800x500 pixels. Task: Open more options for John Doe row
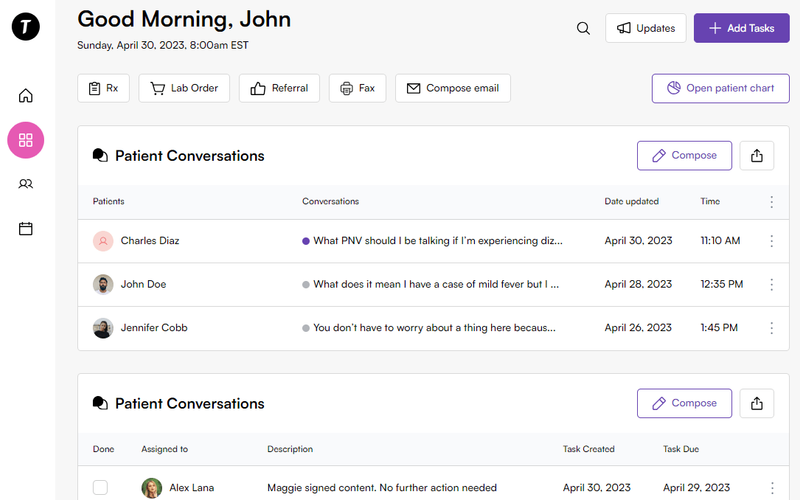771,285
